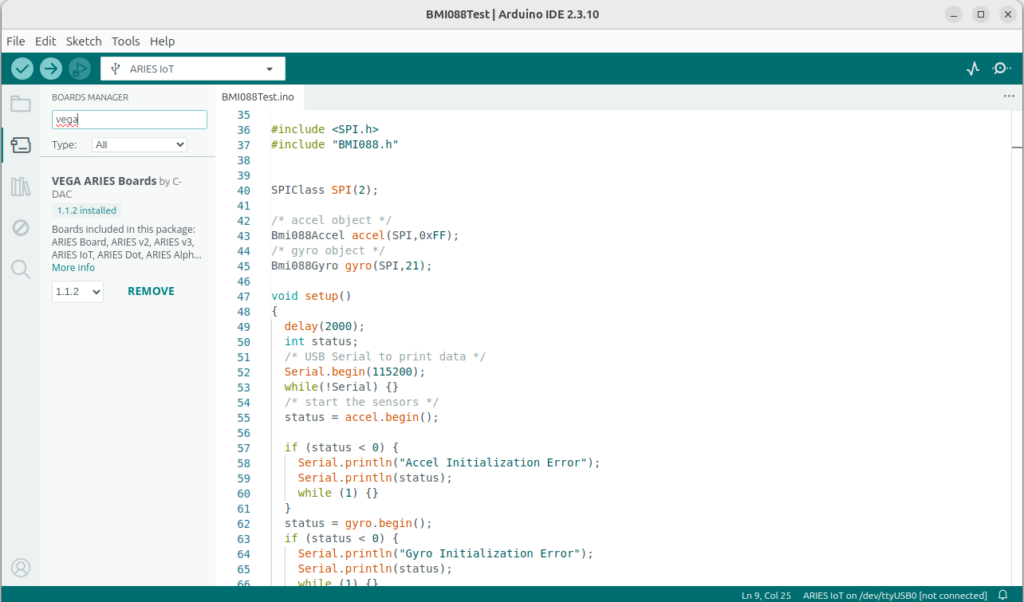Open the Type filter dropdown
Screen dimensions: 1024x602
coord(139,145)
